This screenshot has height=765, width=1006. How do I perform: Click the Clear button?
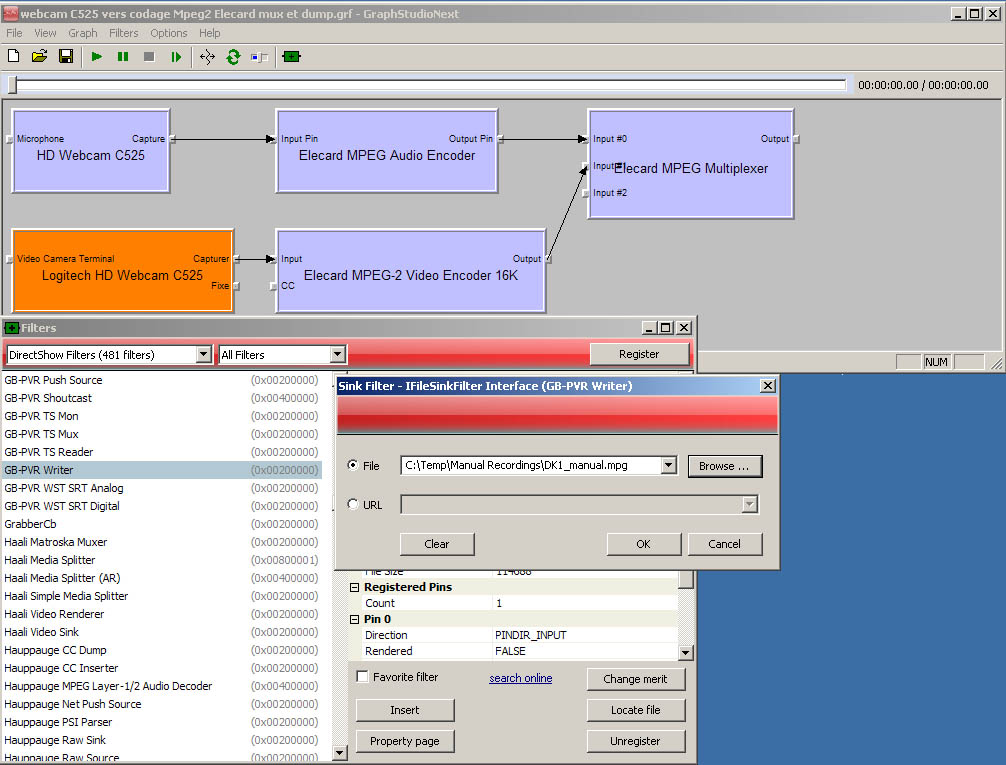point(437,544)
